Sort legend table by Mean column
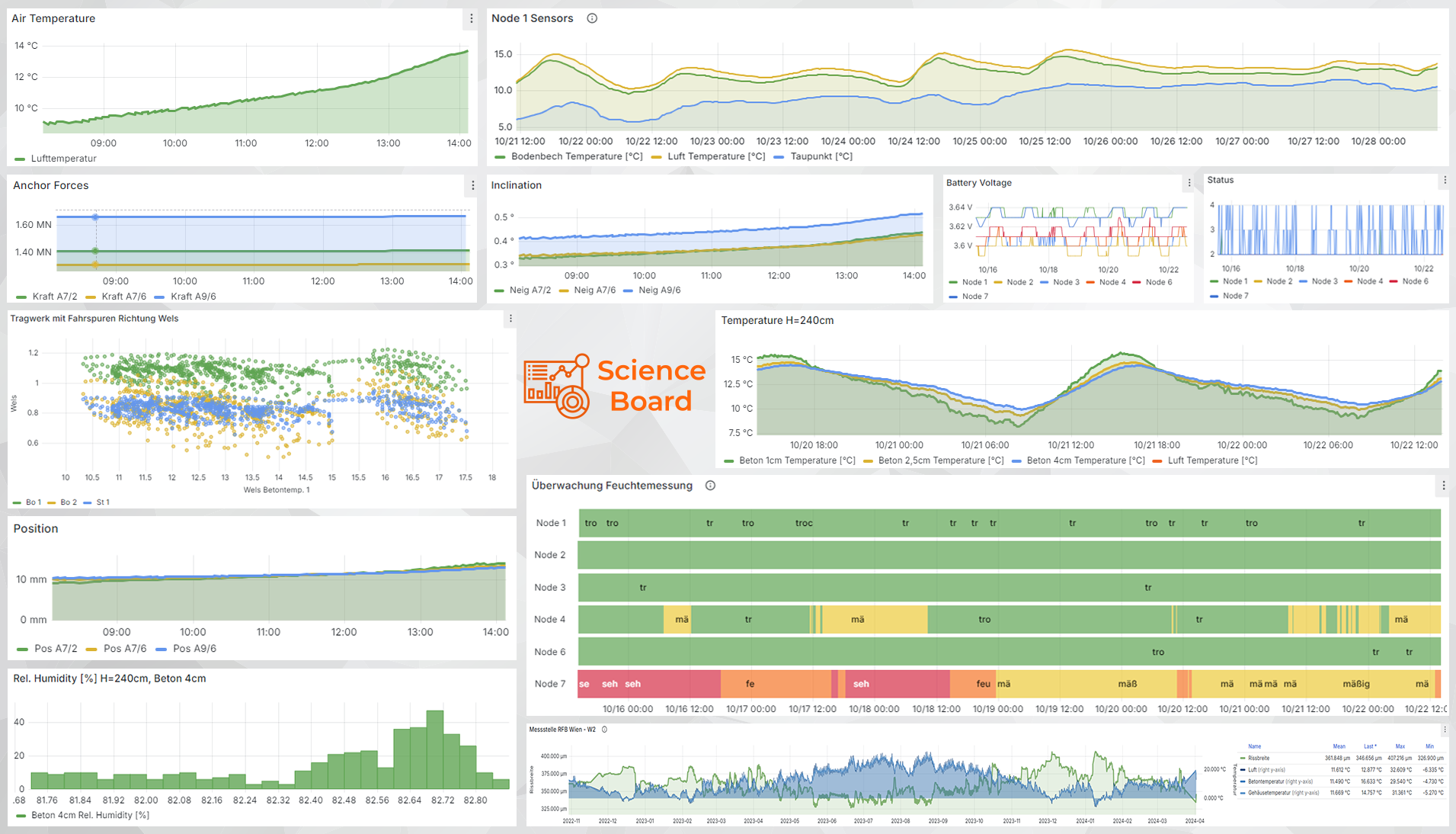This screenshot has height=834, width=1456. [x=1339, y=746]
